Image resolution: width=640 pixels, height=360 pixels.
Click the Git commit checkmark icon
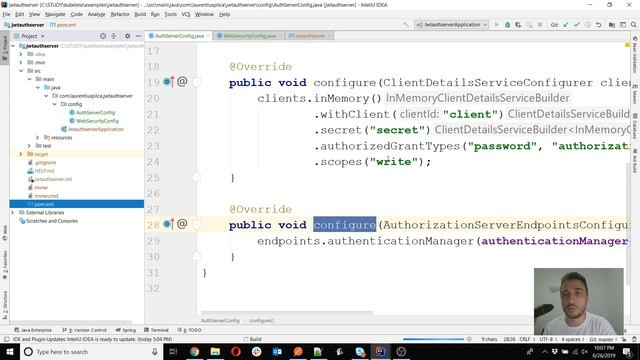[576, 25]
